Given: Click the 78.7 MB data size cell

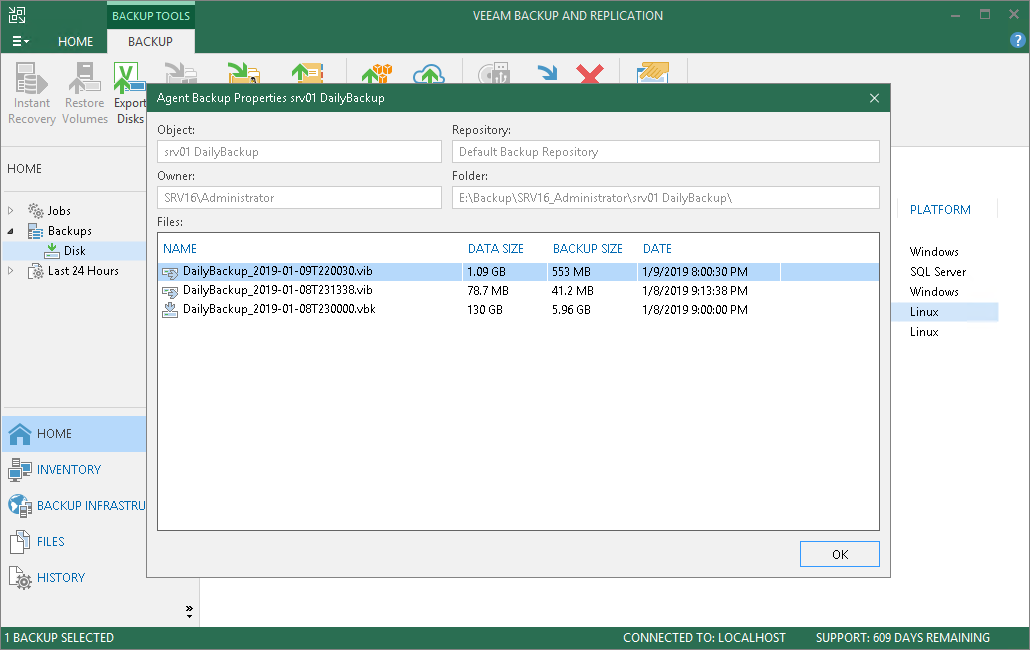Looking at the screenshot, I should point(488,291).
